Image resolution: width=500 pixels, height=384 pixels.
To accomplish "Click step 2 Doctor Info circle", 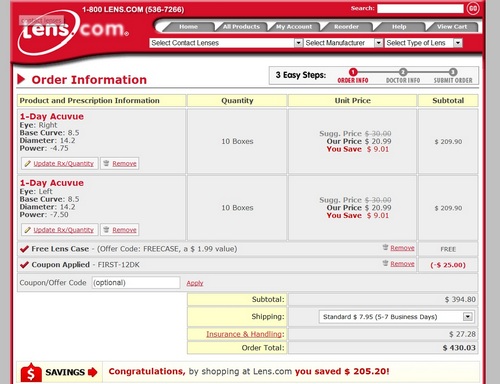I will click(x=403, y=72).
